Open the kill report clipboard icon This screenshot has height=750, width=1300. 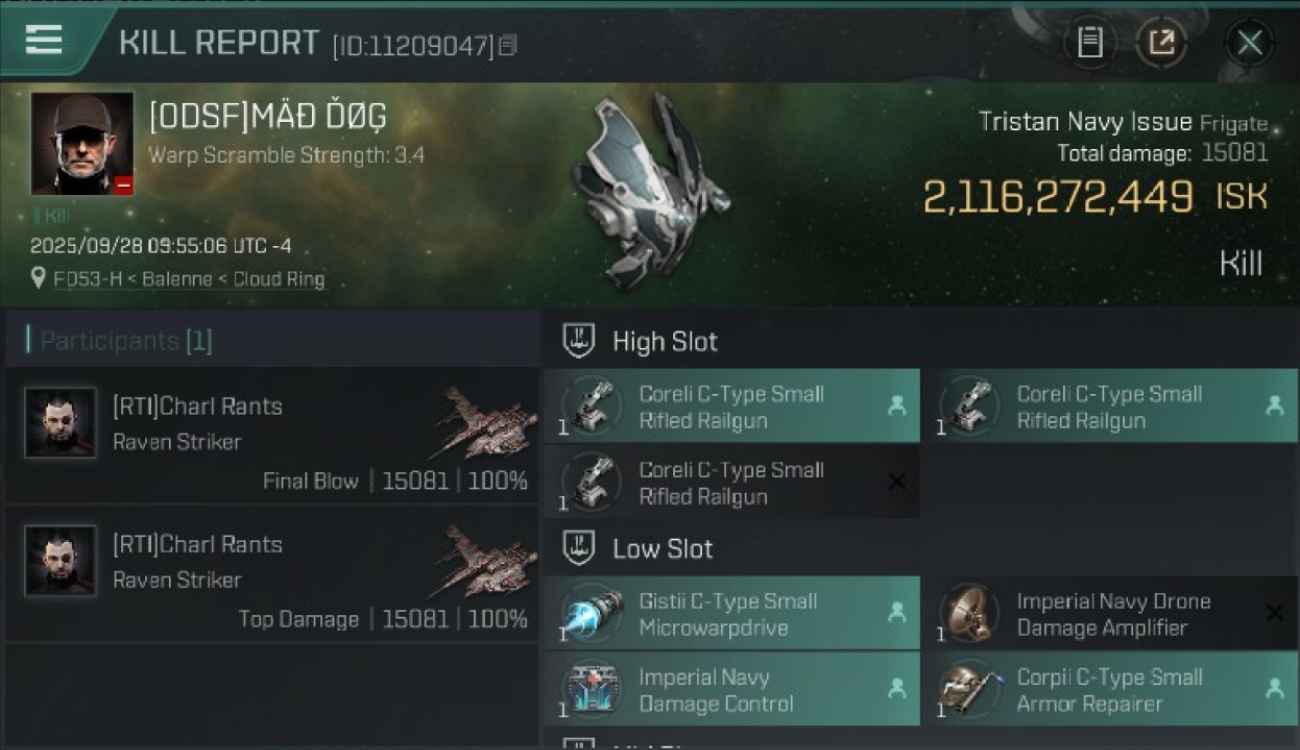(x=1090, y=42)
